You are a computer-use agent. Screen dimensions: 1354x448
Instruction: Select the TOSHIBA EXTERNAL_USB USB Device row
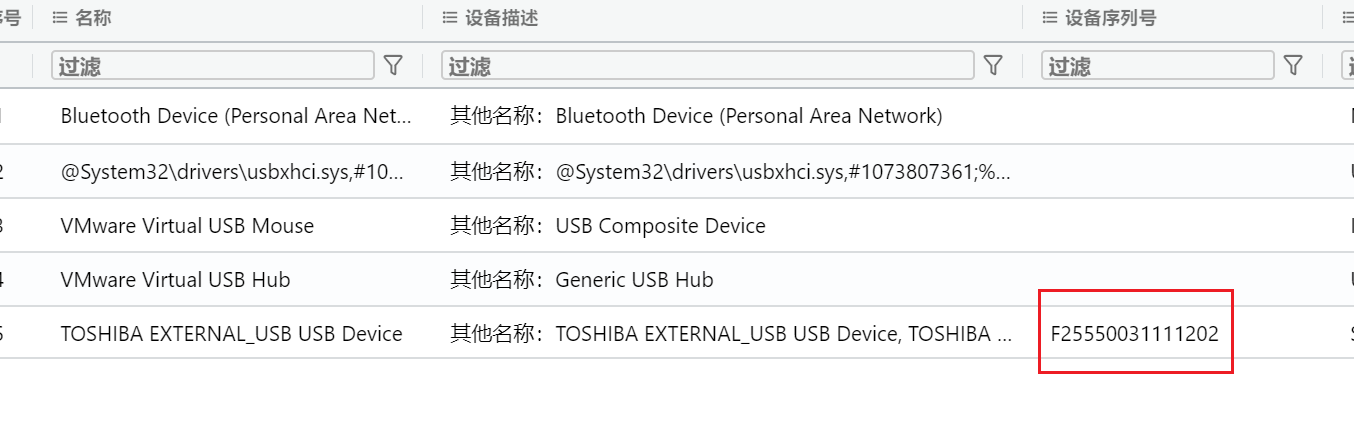(677, 333)
